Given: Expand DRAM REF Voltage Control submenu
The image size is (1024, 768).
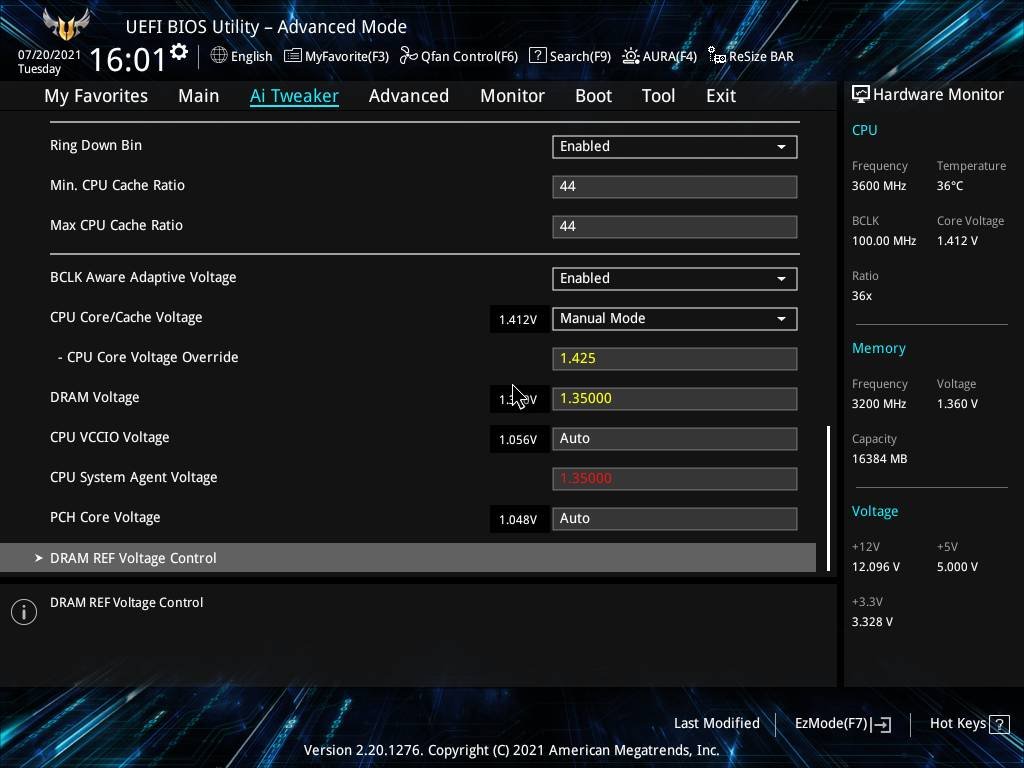Looking at the screenshot, I should (133, 558).
